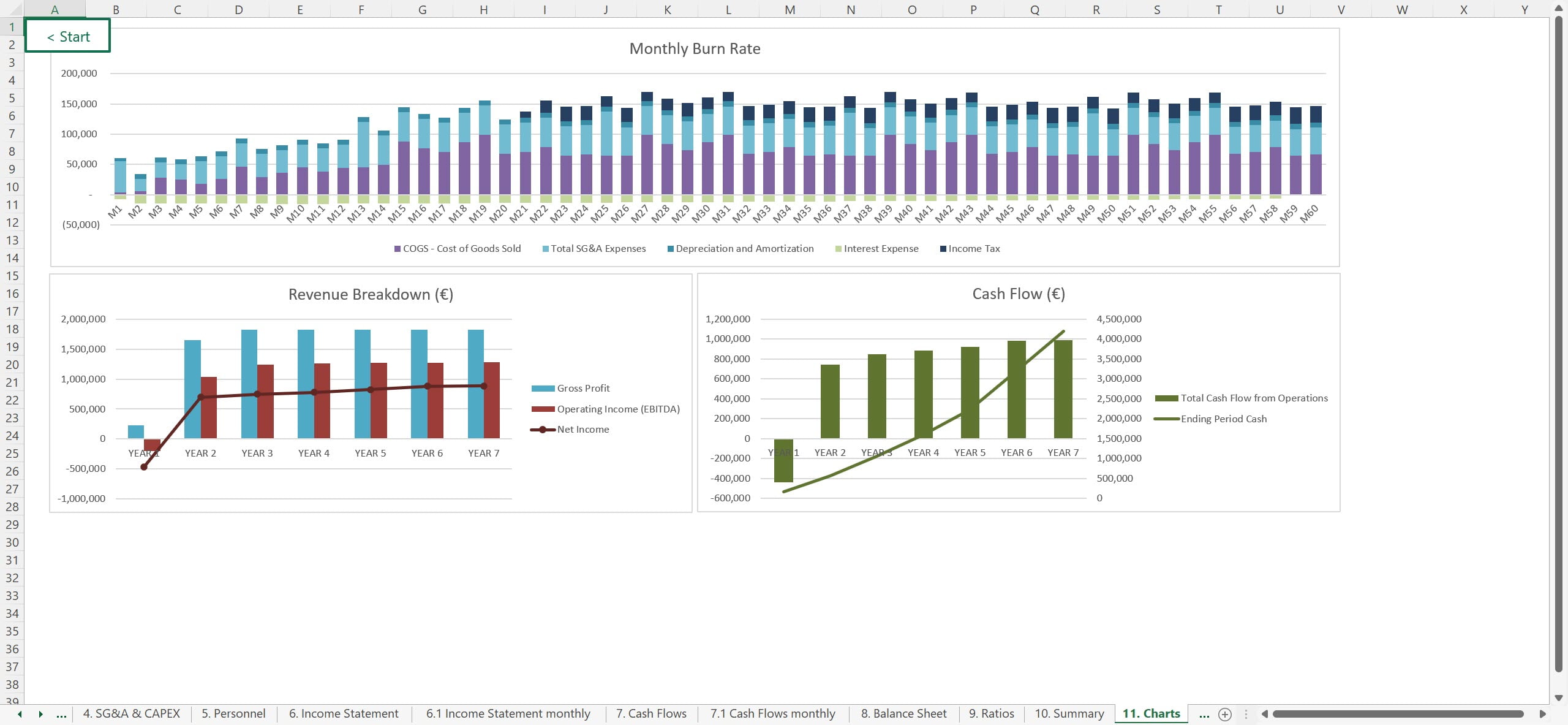
Task: Show hidden sheets via left ellipsis
Action: 61,714
